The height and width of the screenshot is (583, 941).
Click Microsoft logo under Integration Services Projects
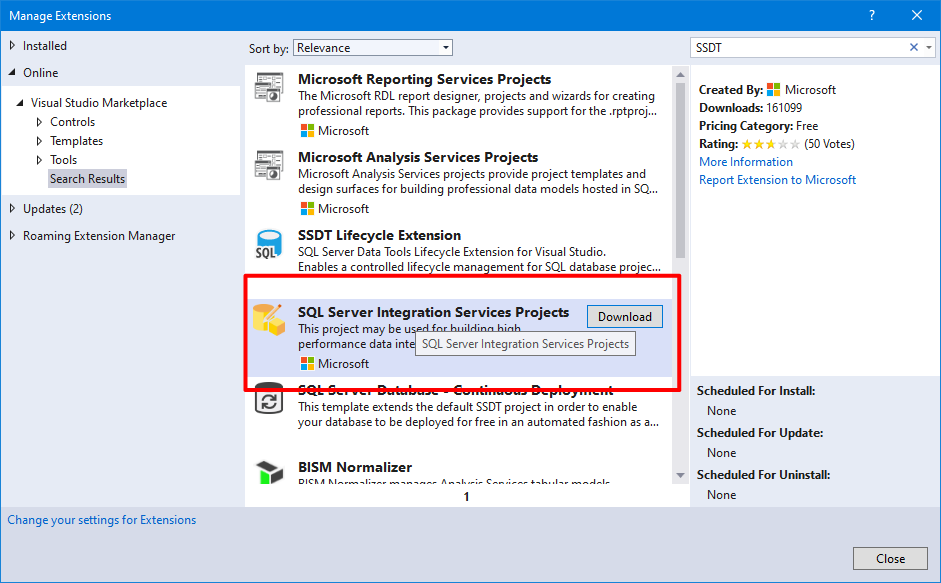click(x=307, y=364)
